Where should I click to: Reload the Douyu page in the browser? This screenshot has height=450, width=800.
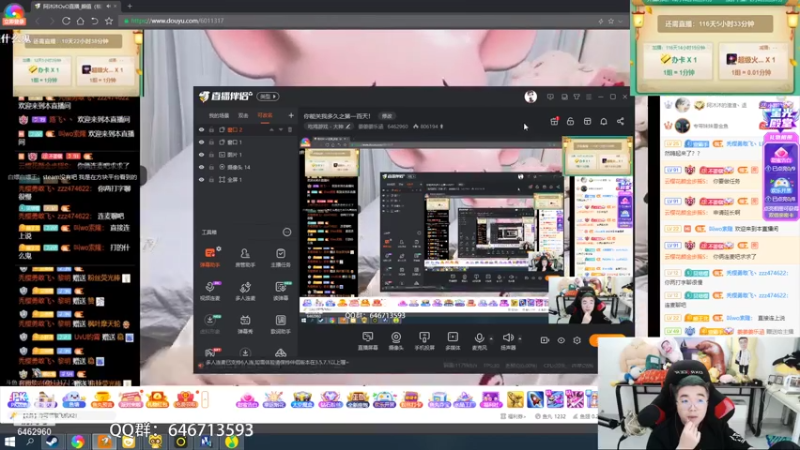tap(66, 21)
